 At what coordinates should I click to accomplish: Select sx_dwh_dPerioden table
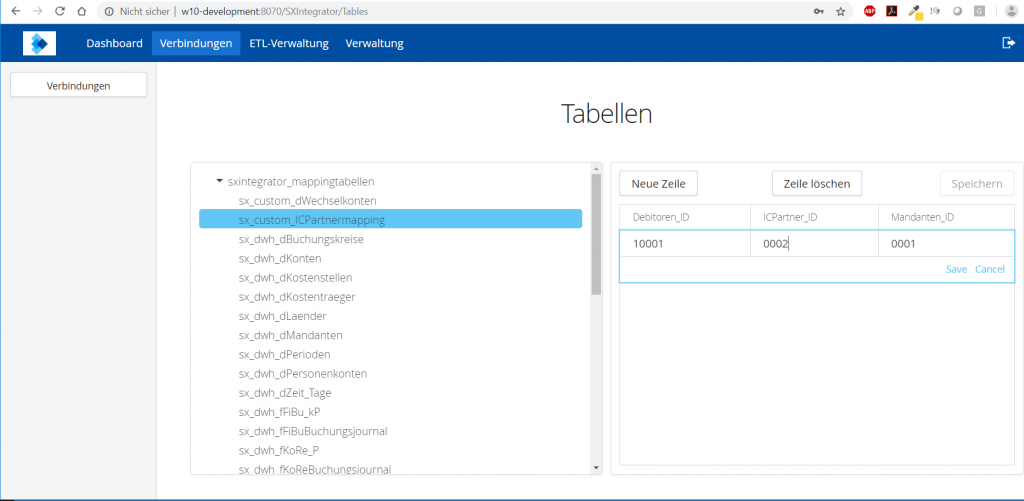click(285, 354)
